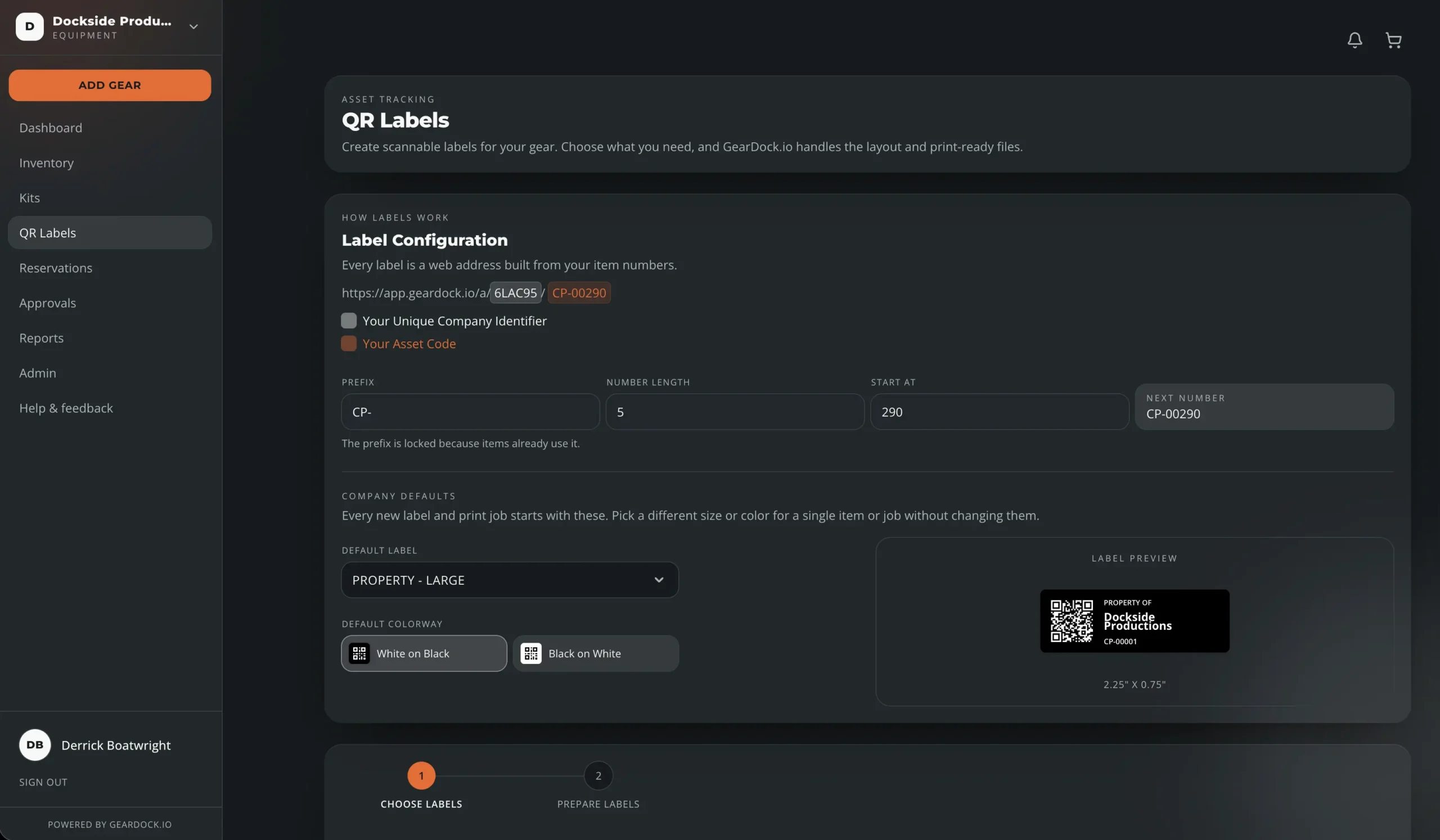This screenshot has height=840, width=1440.
Task: Click the White on Black QR icon
Action: [359, 653]
